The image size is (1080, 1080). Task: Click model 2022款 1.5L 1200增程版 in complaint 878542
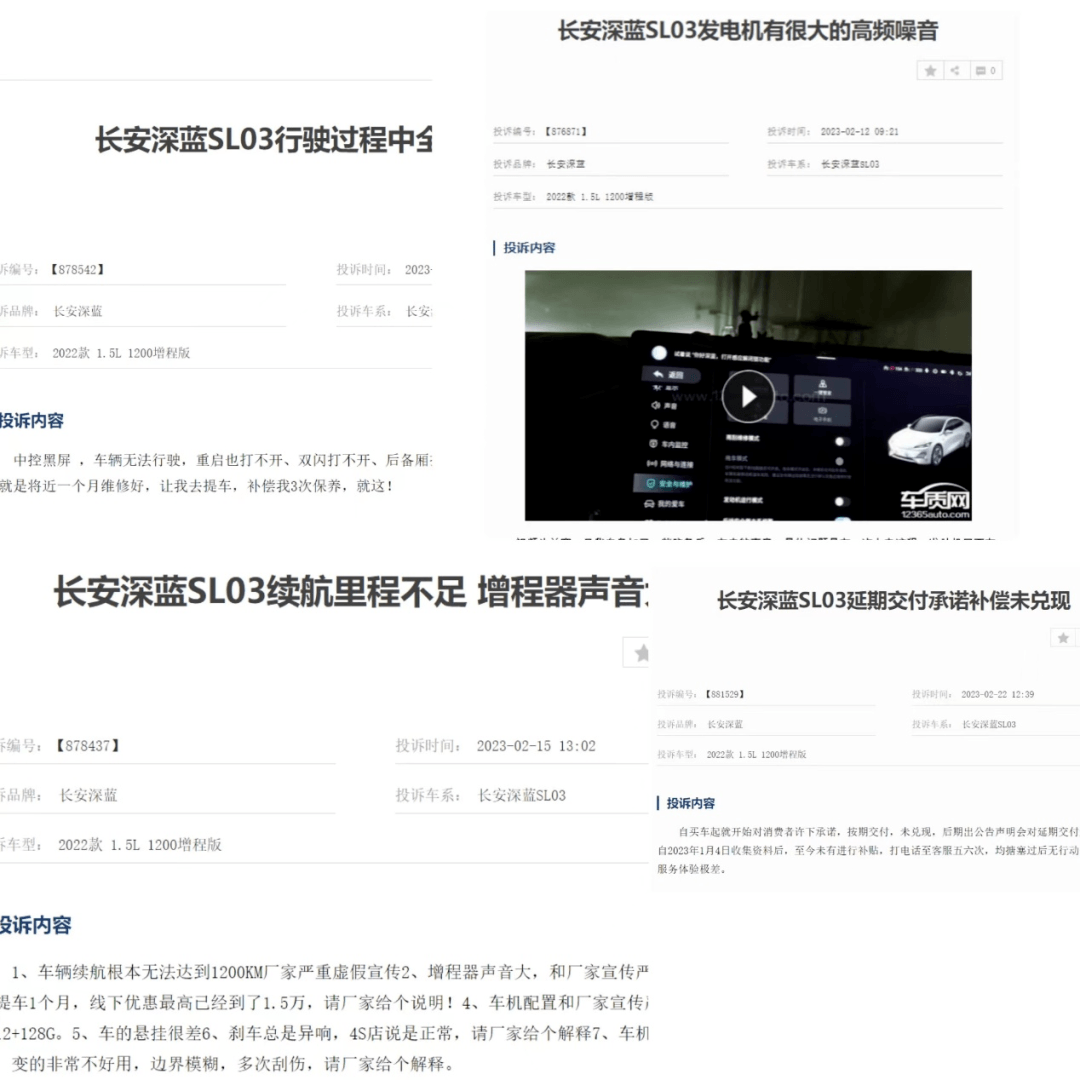pyautogui.click(x=121, y=353)
